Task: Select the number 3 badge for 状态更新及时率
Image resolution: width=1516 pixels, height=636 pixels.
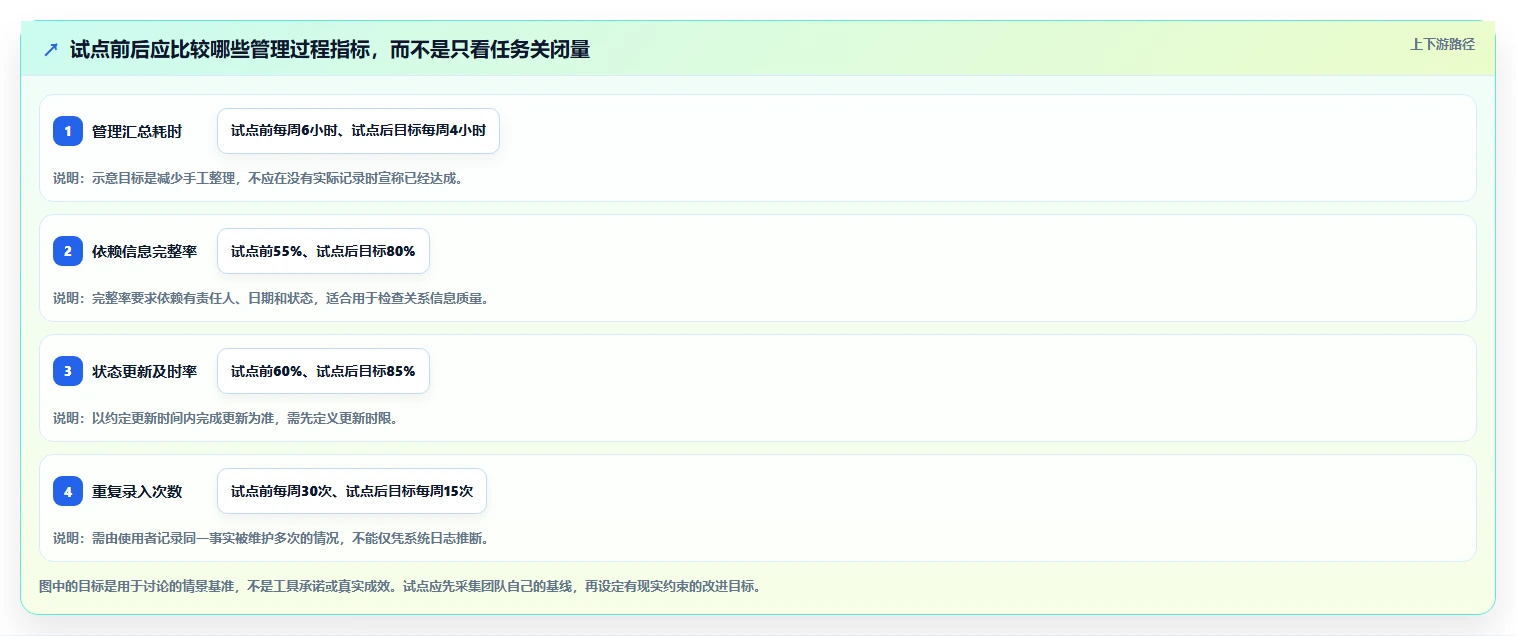Action: pyautogui.click(x=68, y=371)
